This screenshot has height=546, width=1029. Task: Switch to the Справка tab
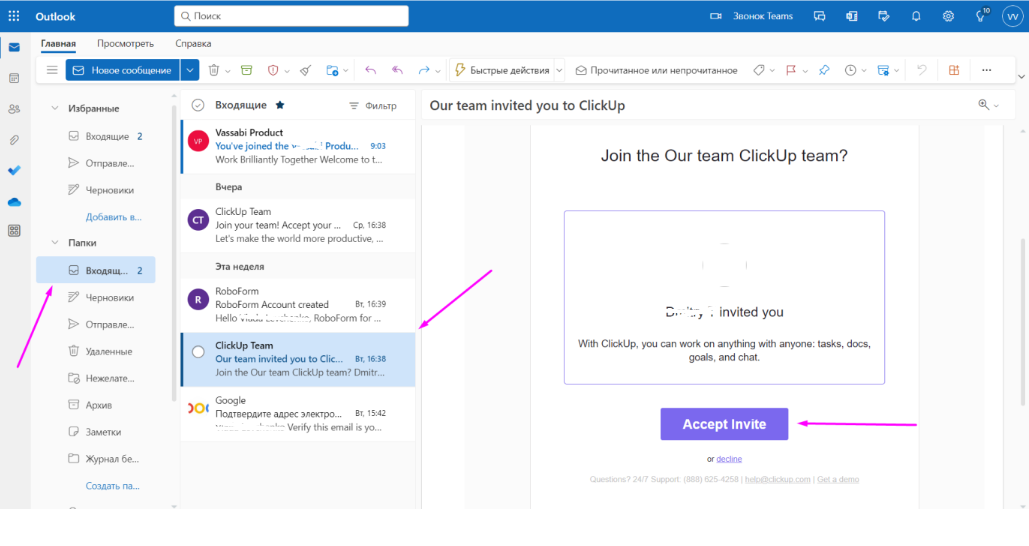point(193,43)
